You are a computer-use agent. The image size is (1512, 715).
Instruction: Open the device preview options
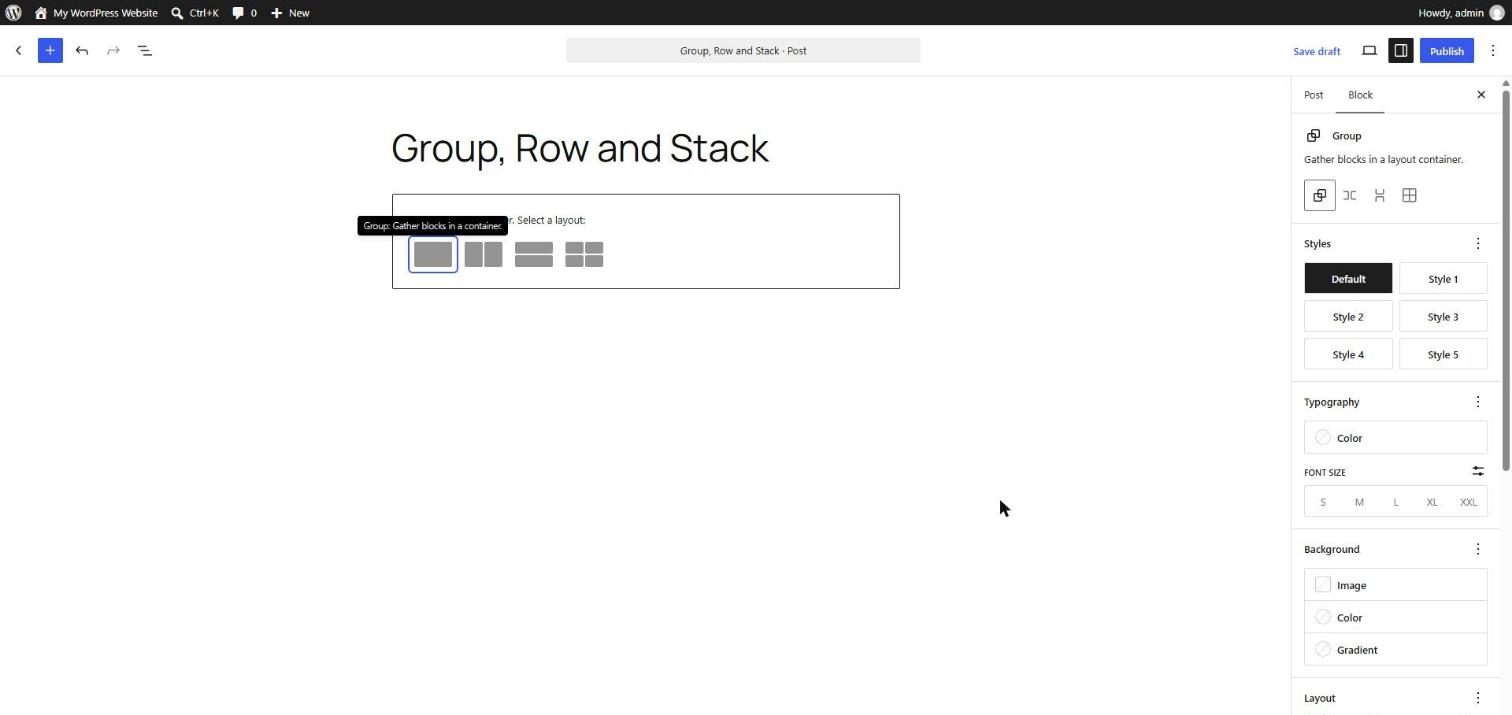tap(1369, 51)
